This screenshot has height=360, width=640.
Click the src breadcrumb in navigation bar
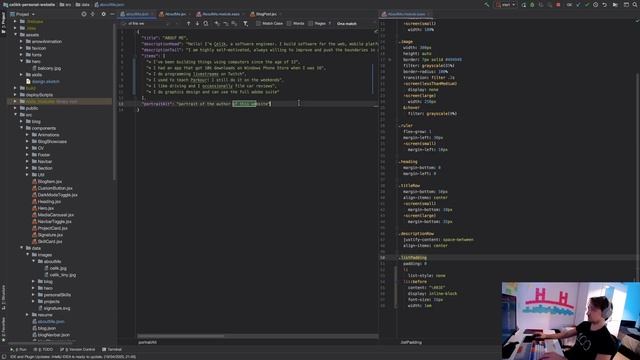[65, 5]
